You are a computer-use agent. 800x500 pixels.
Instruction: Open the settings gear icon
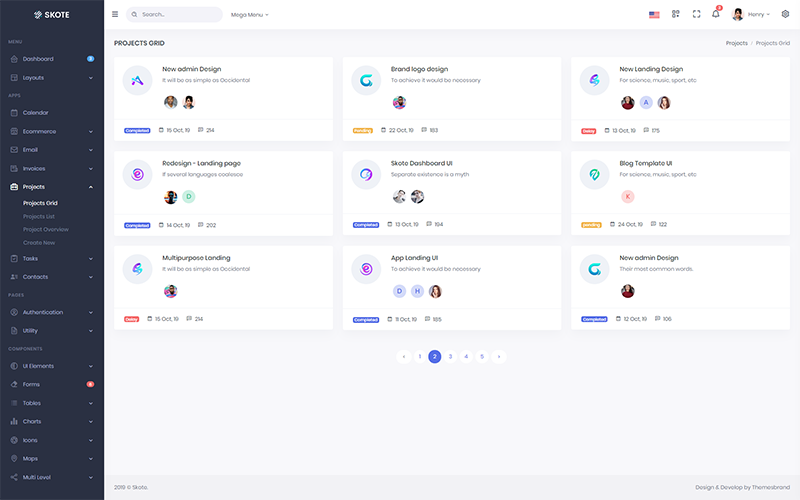(785, 14)
